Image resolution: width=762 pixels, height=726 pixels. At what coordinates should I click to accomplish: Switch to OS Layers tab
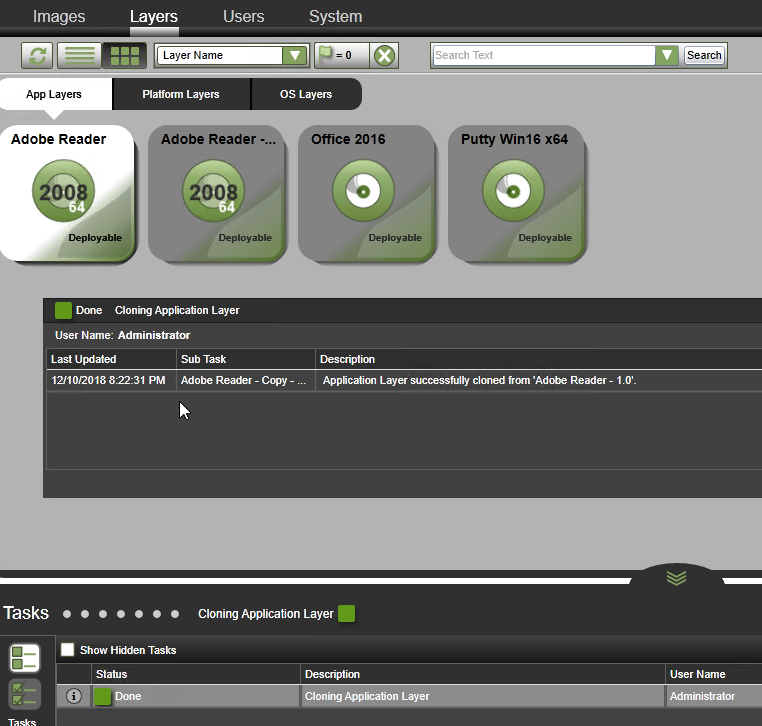(306, 94)
